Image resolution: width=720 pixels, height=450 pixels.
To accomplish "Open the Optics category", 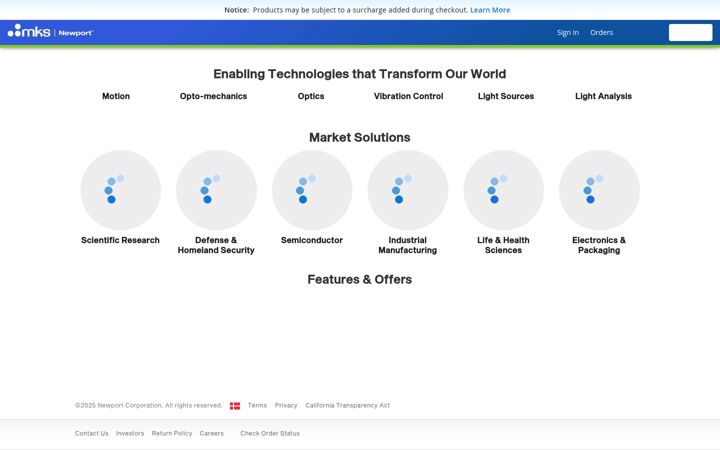I will [x=311, y=96].
